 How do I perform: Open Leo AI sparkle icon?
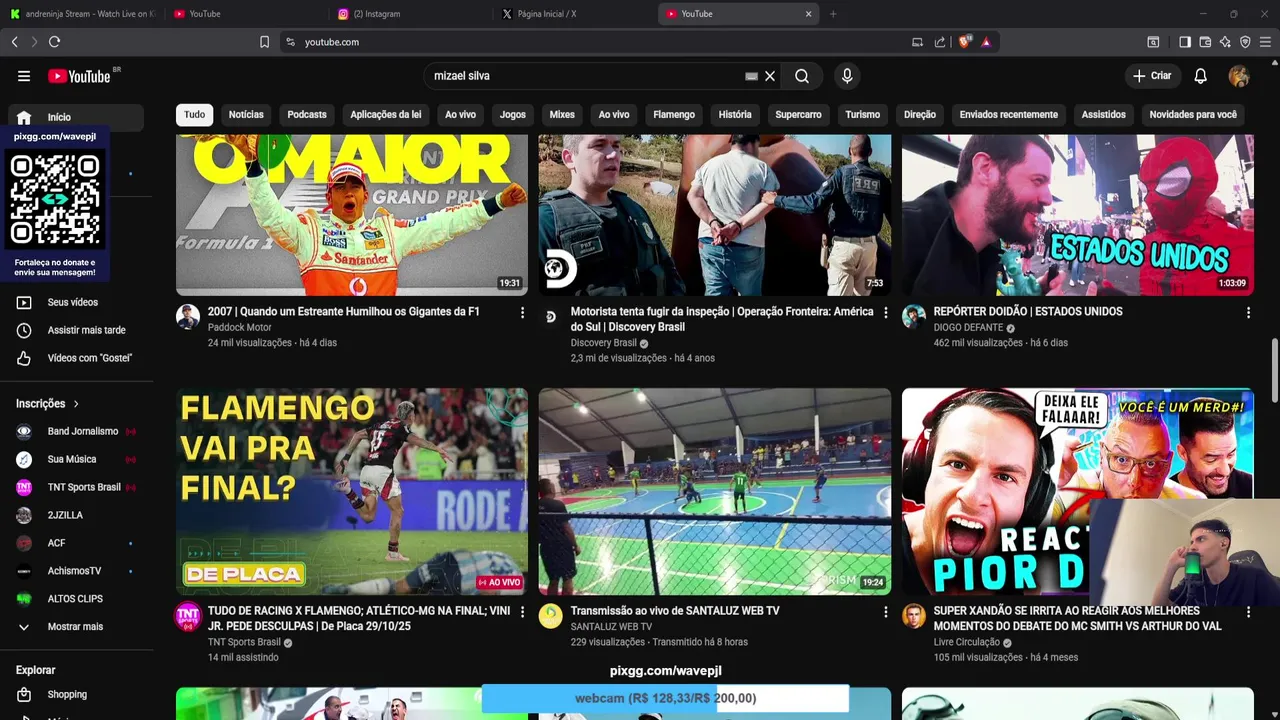(1225, 42)
